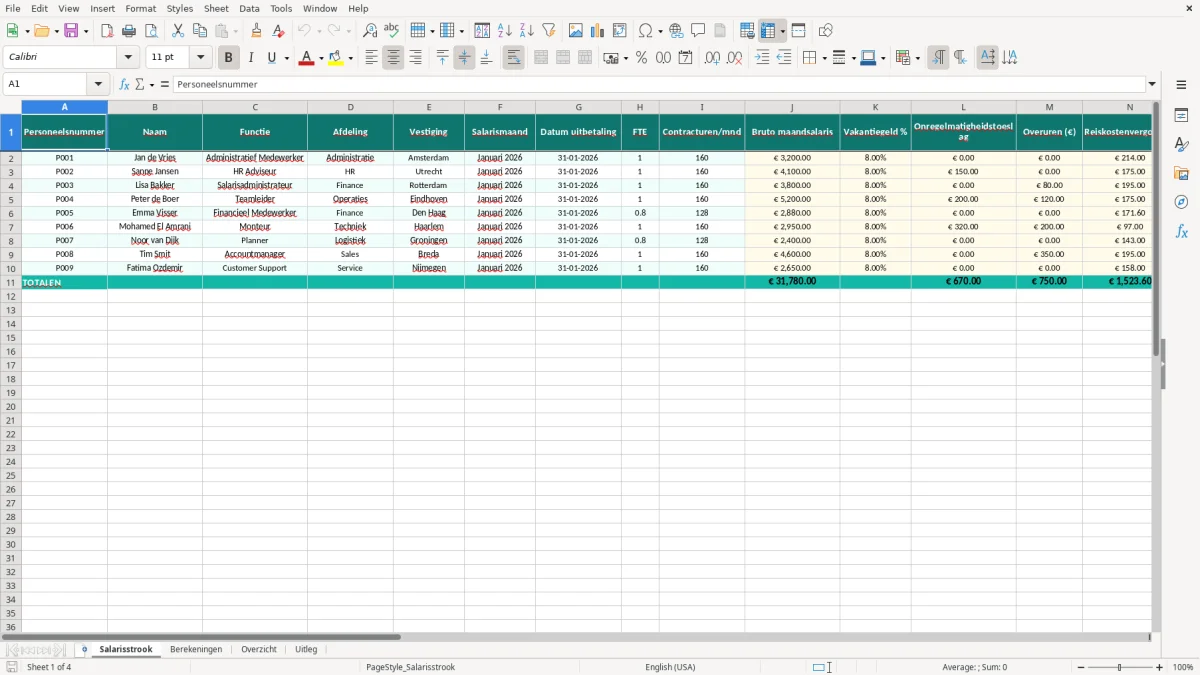Toggle Wrap Text button
Viewport: 1200px width, 675px height.
(x=514, y=58)
